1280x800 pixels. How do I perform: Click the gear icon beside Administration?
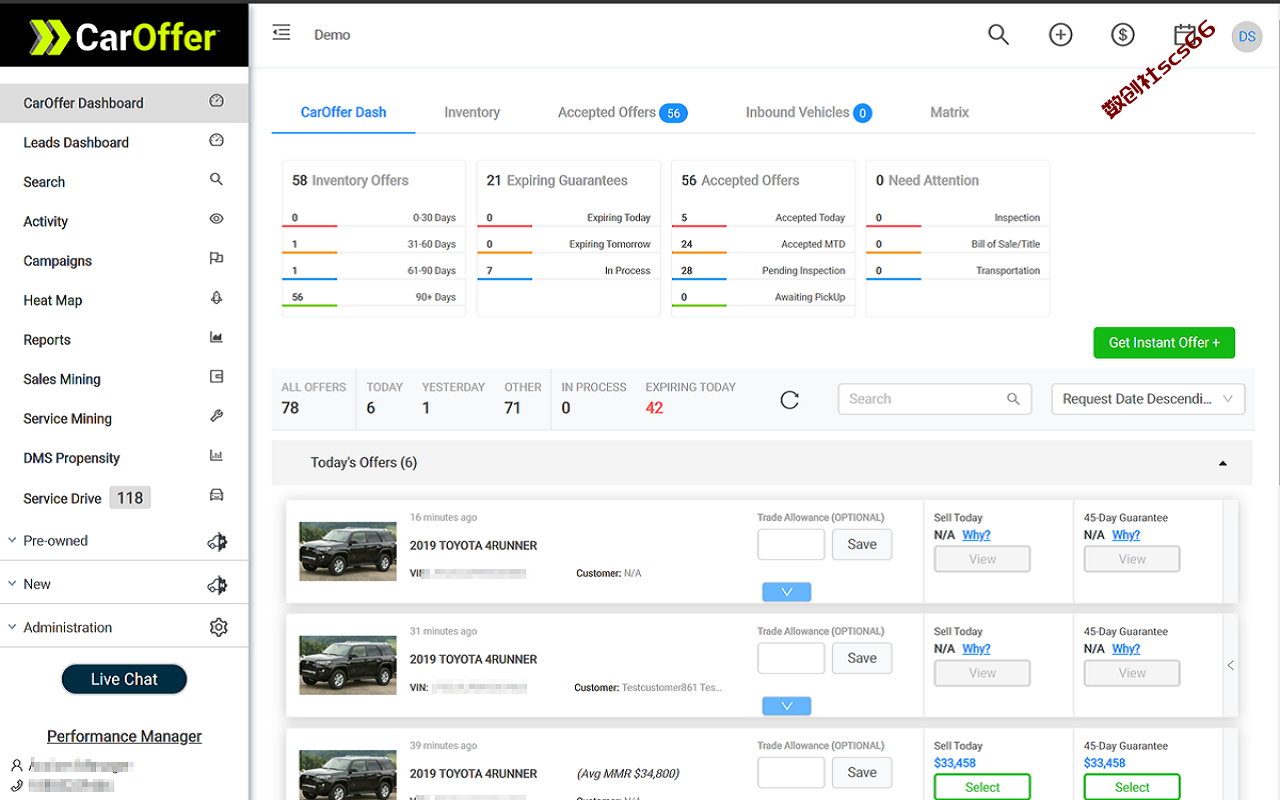(x=219, y=627)
